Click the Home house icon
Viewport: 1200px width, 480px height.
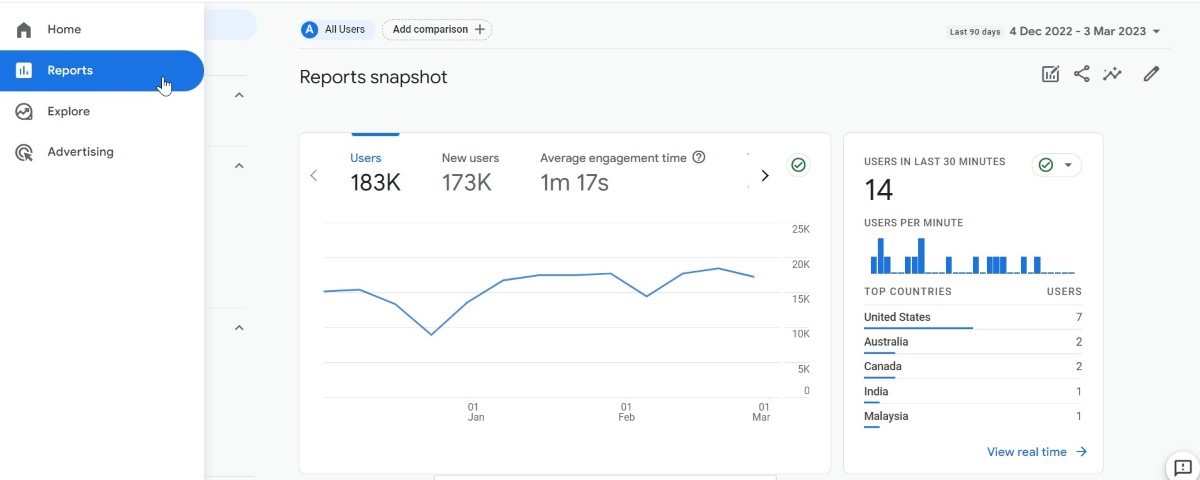[x=24, y=30]
